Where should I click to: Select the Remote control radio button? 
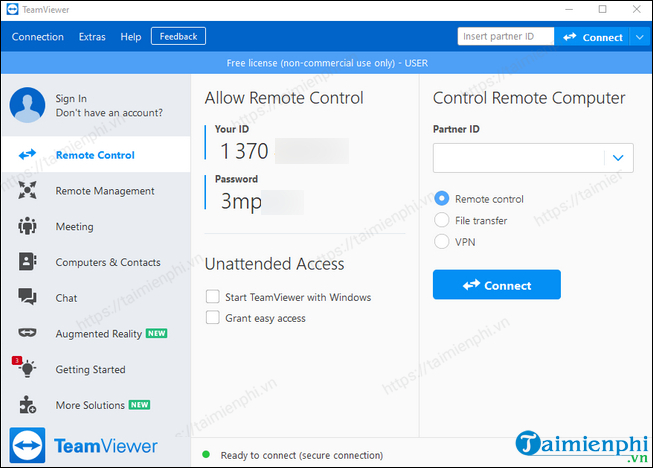tap(442, 199)
